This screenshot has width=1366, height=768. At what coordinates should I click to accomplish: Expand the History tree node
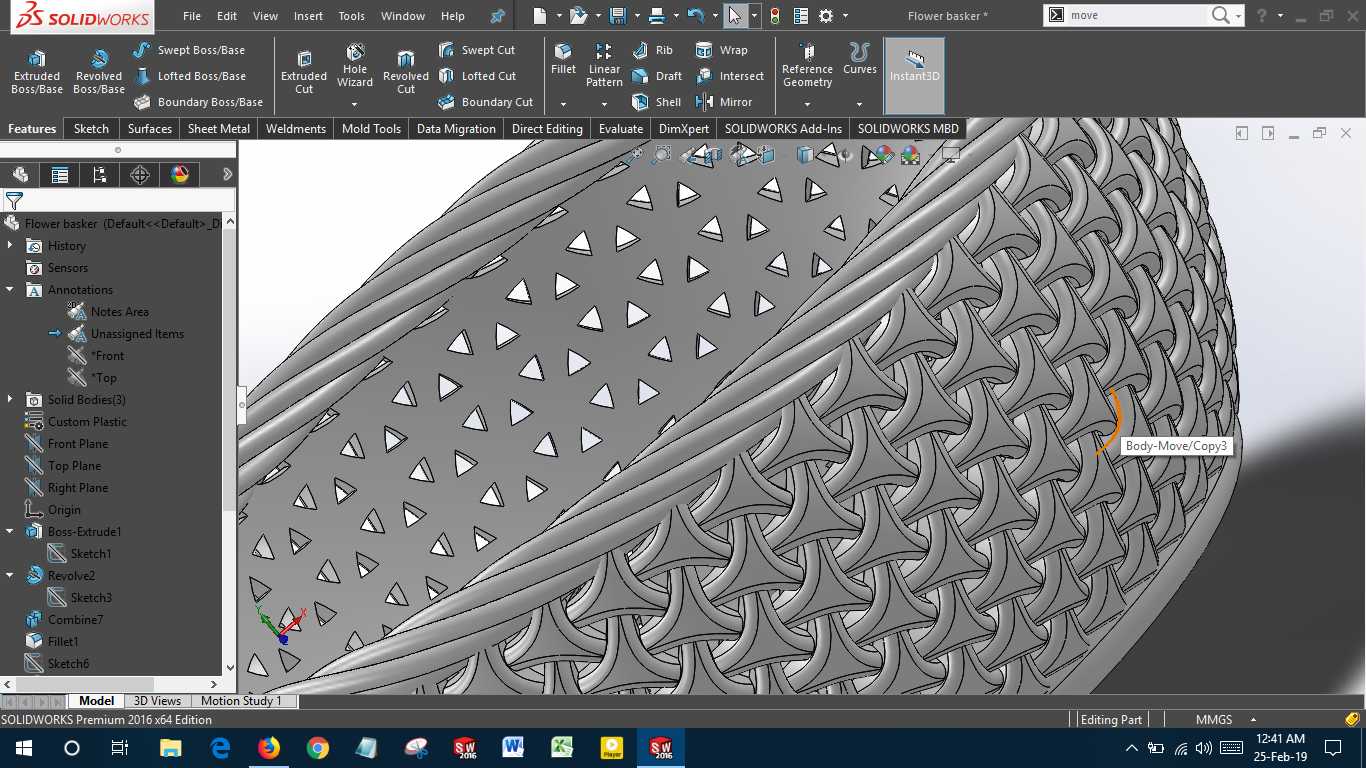point(10,245)
